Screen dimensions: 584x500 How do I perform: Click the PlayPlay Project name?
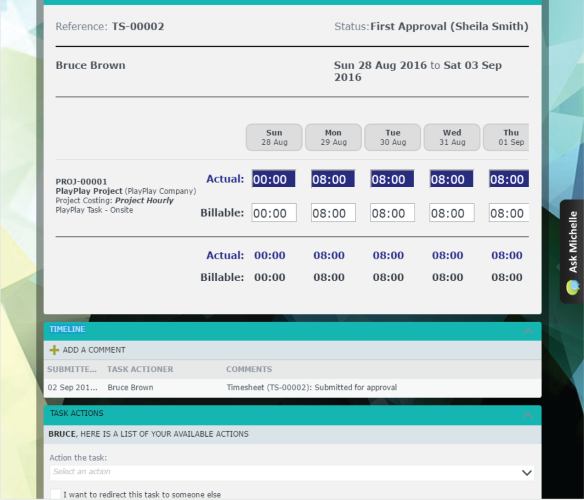pos(89,191)
